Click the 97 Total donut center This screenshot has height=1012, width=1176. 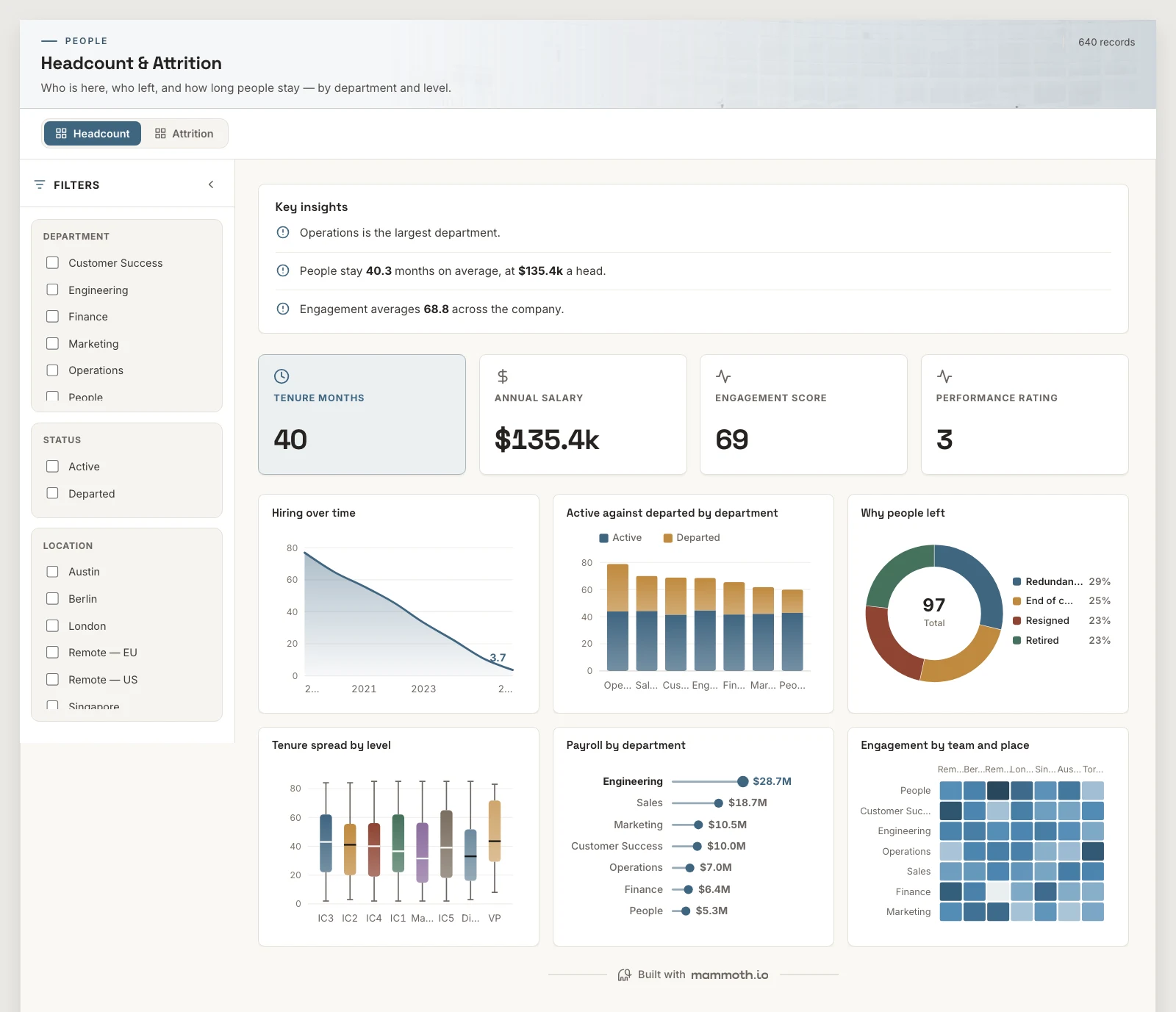[x=934, y=611]
